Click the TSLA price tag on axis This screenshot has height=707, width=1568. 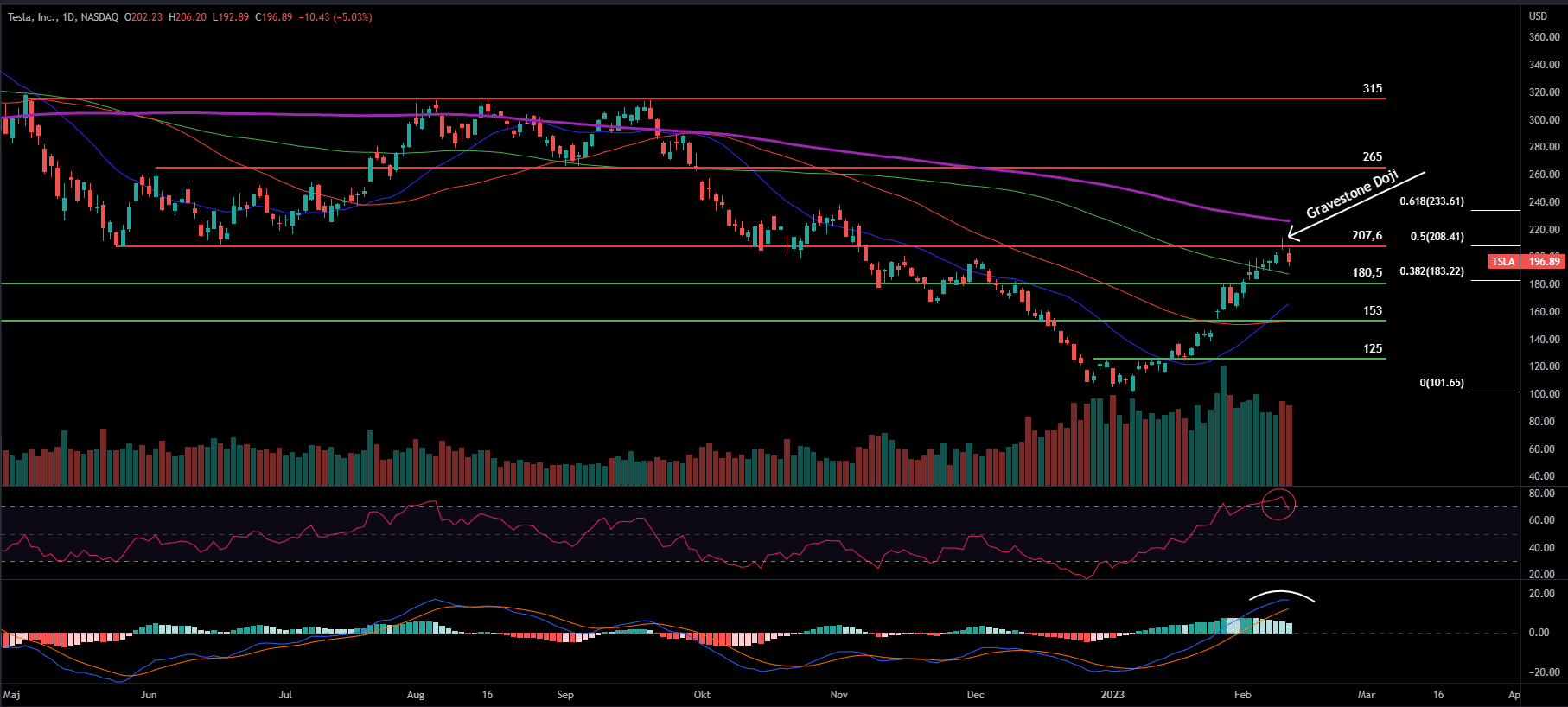tap(1503, 261)
